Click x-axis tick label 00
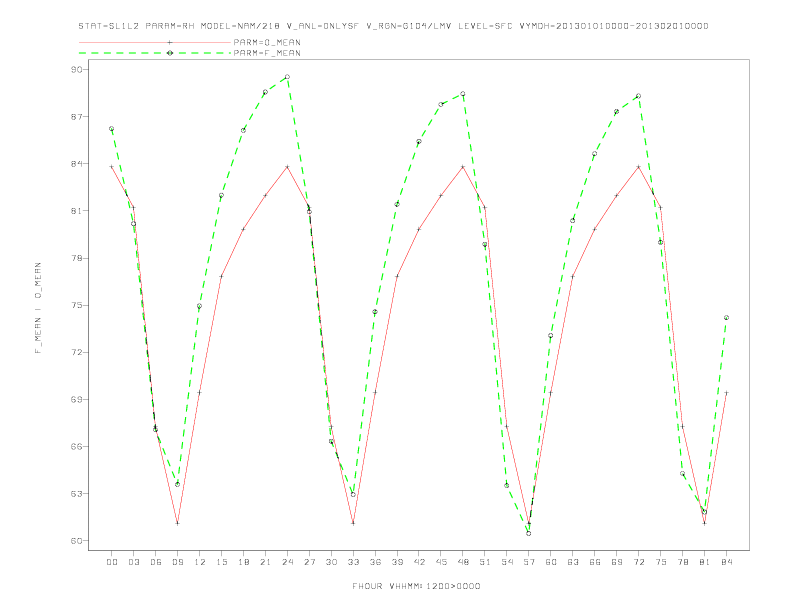Viewport: 792px width, 612px height. (x=112, y=562)
